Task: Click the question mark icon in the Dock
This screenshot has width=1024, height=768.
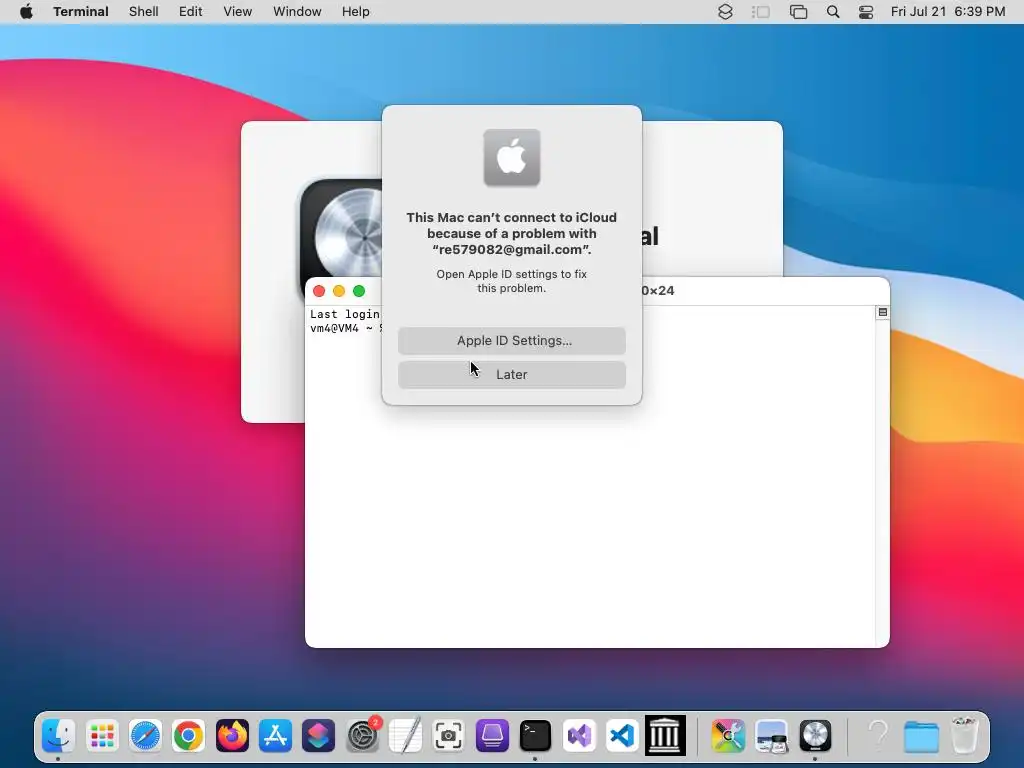Action: (x=878, y=736)
